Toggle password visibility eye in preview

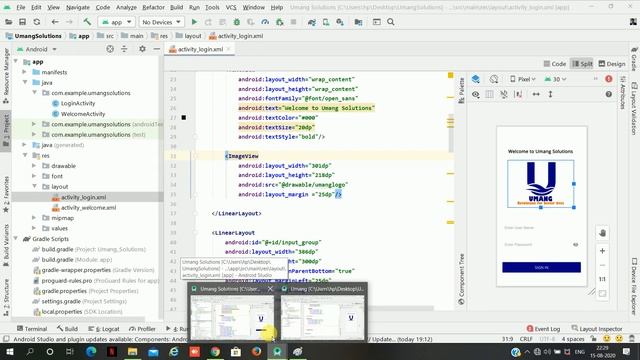(576, 244)
